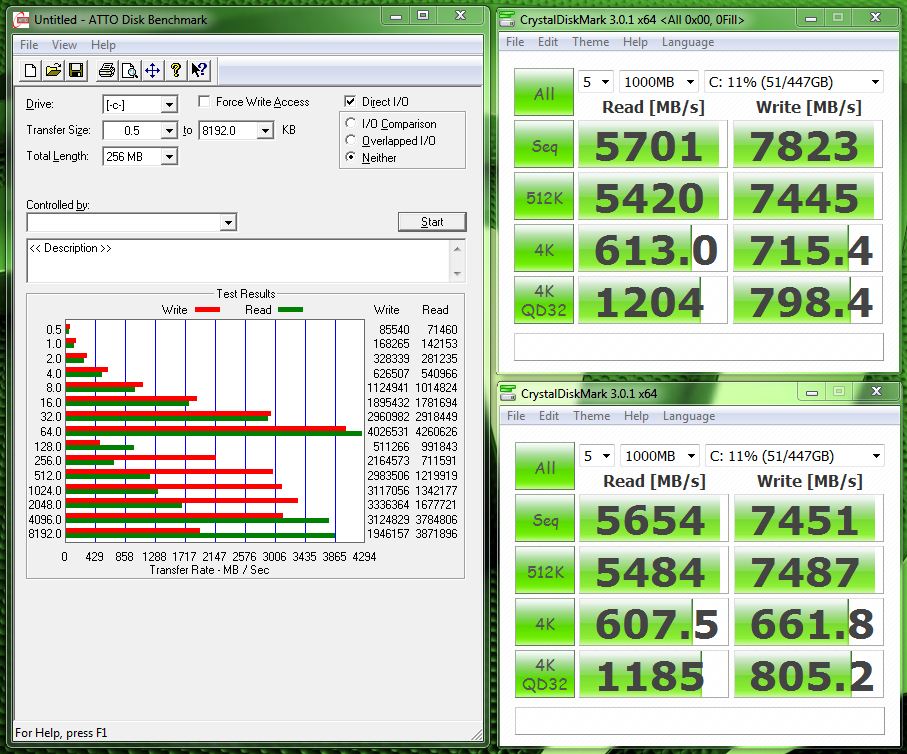
Task: Open test count dropdown in bottom CrystalDiskMark
Action: point(597,456)
